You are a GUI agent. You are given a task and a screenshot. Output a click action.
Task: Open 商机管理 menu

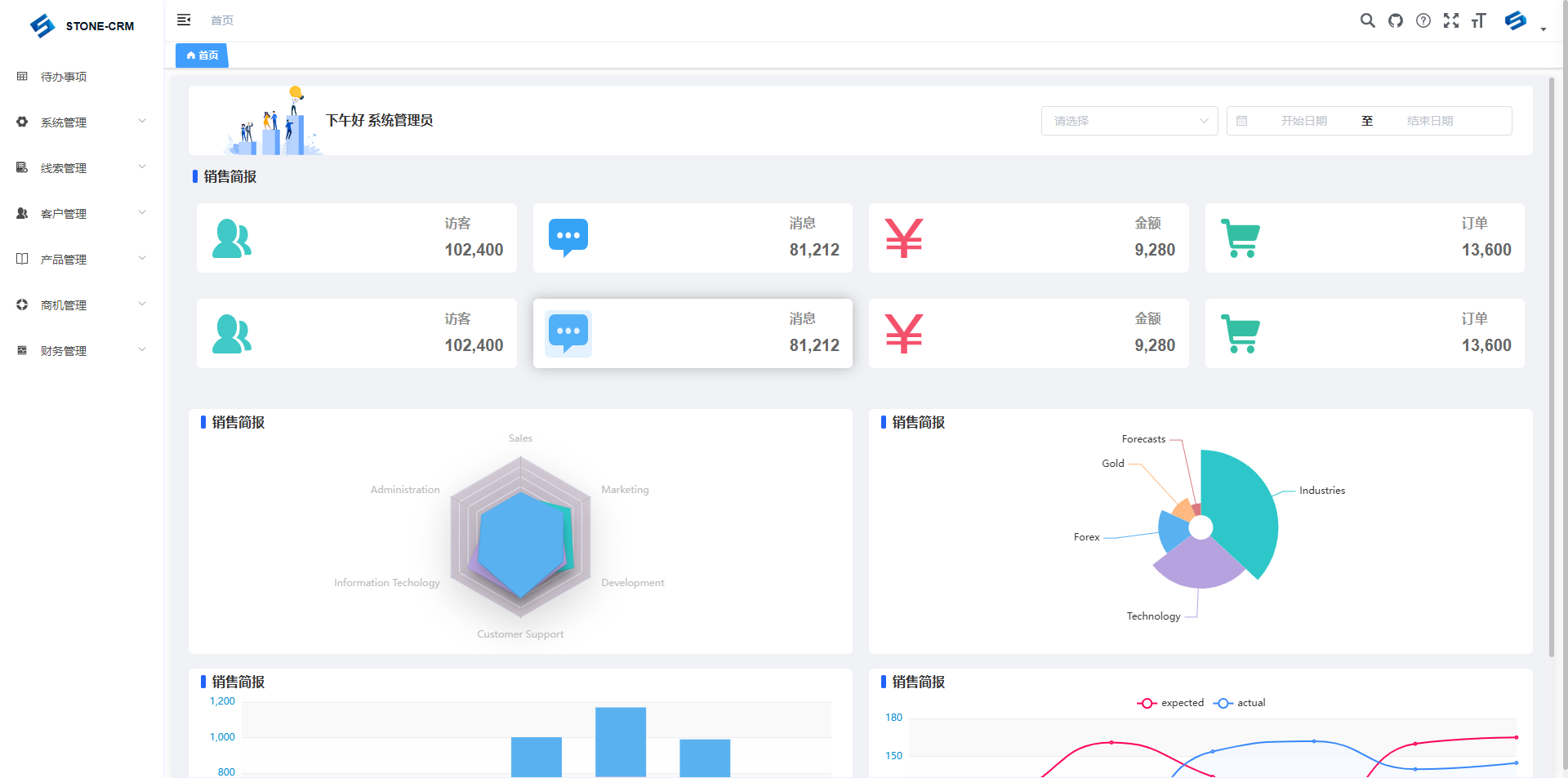pyautogui.click(x=82, y=305)
